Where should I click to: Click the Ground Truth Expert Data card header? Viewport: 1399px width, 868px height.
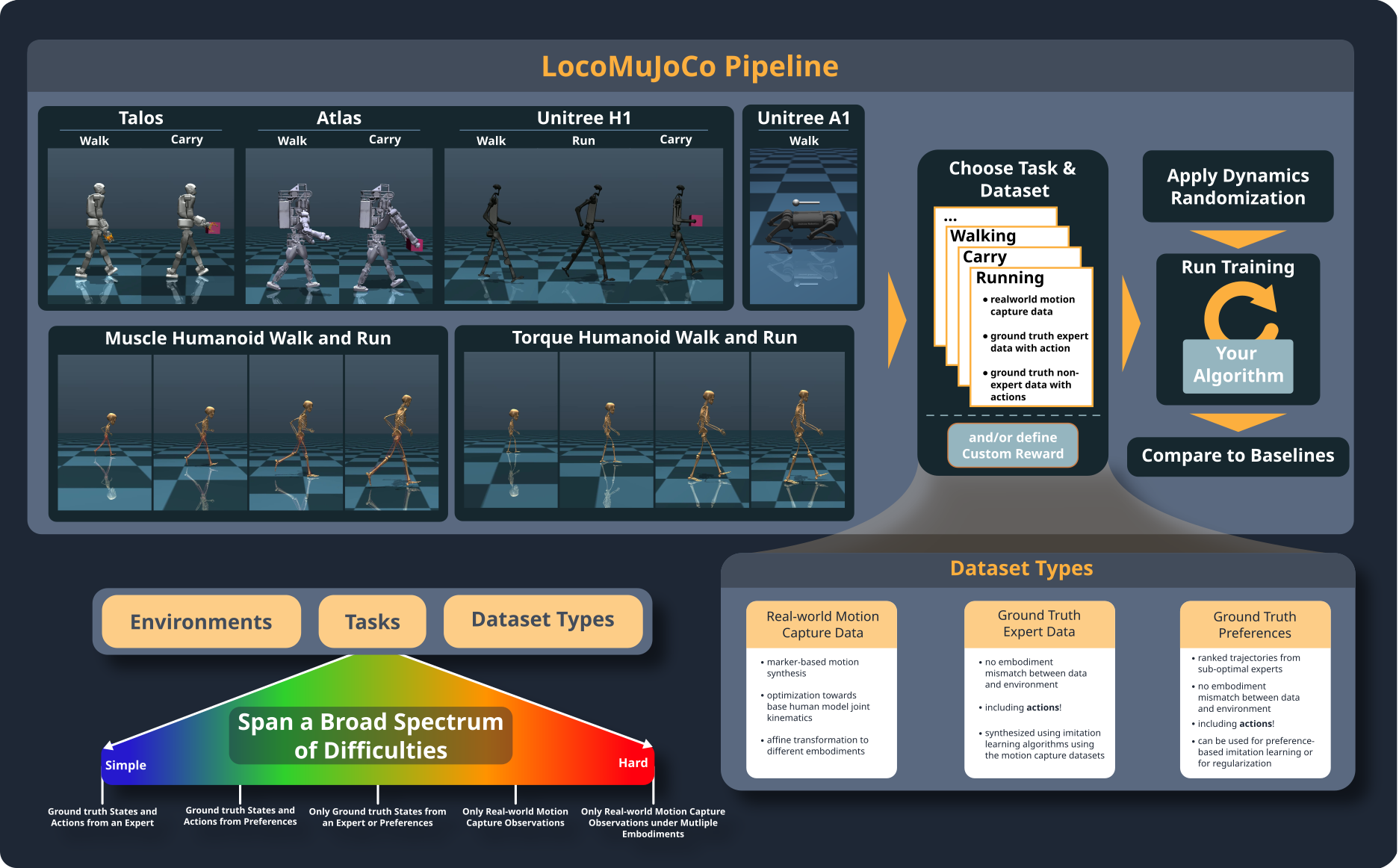[x=1039, y=624]
